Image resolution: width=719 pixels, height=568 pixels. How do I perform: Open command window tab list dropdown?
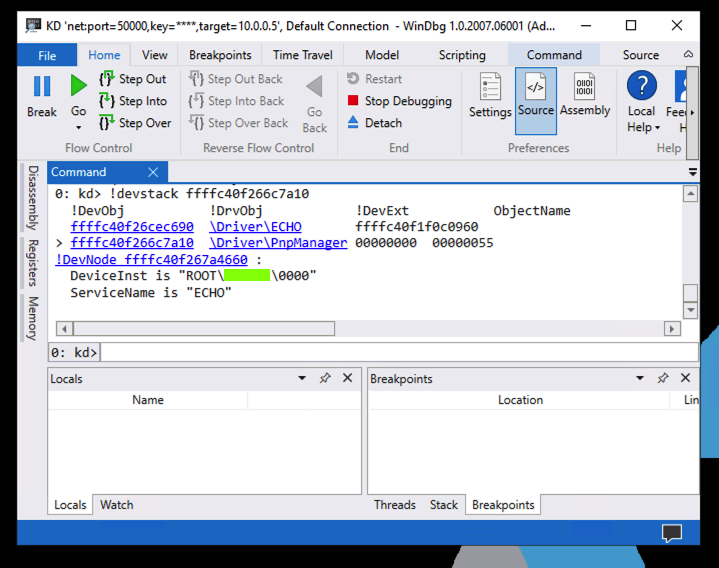coord(693,172)
